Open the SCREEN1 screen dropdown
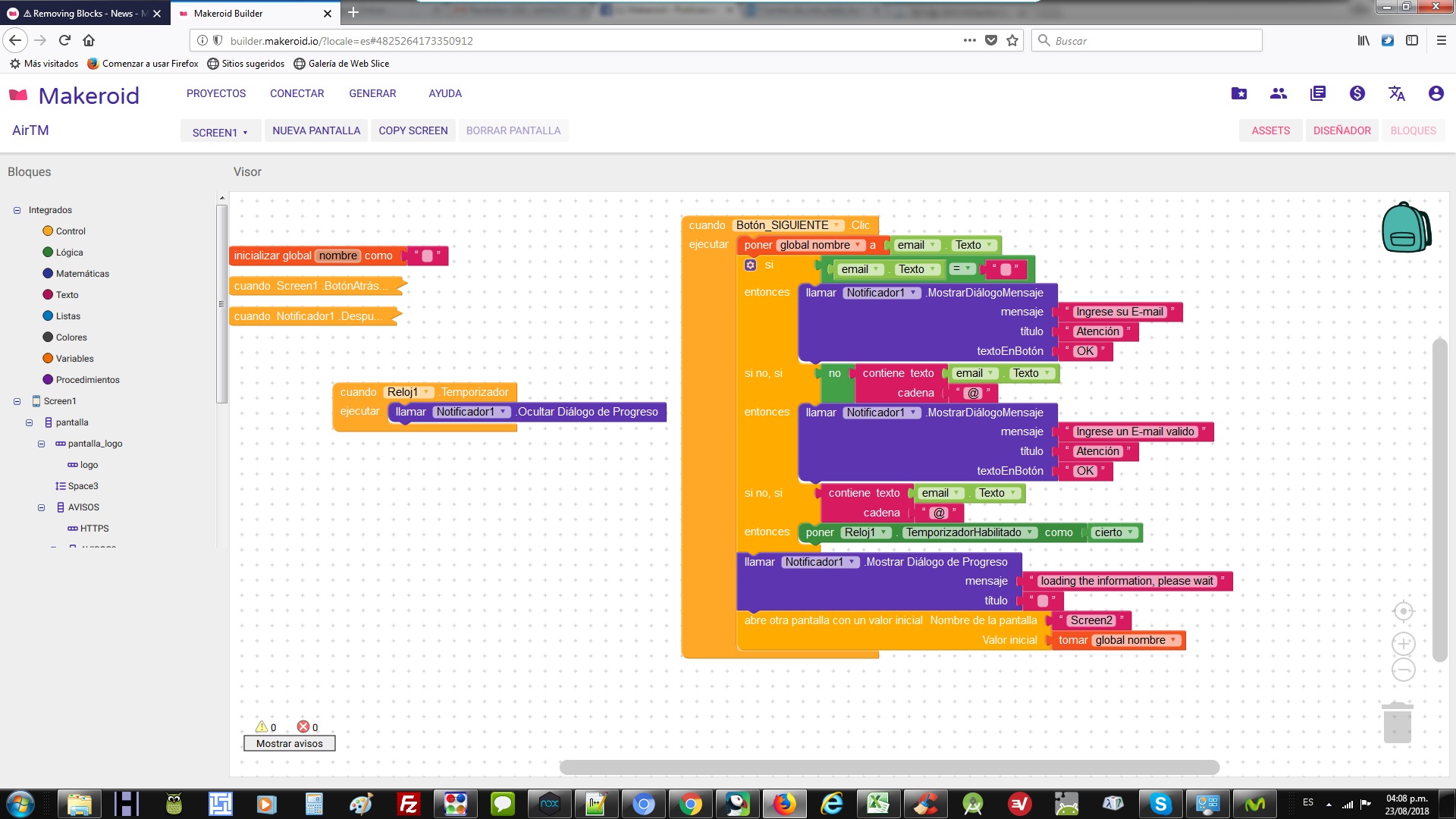The image size is (1456, 819). tap(220, 132)
